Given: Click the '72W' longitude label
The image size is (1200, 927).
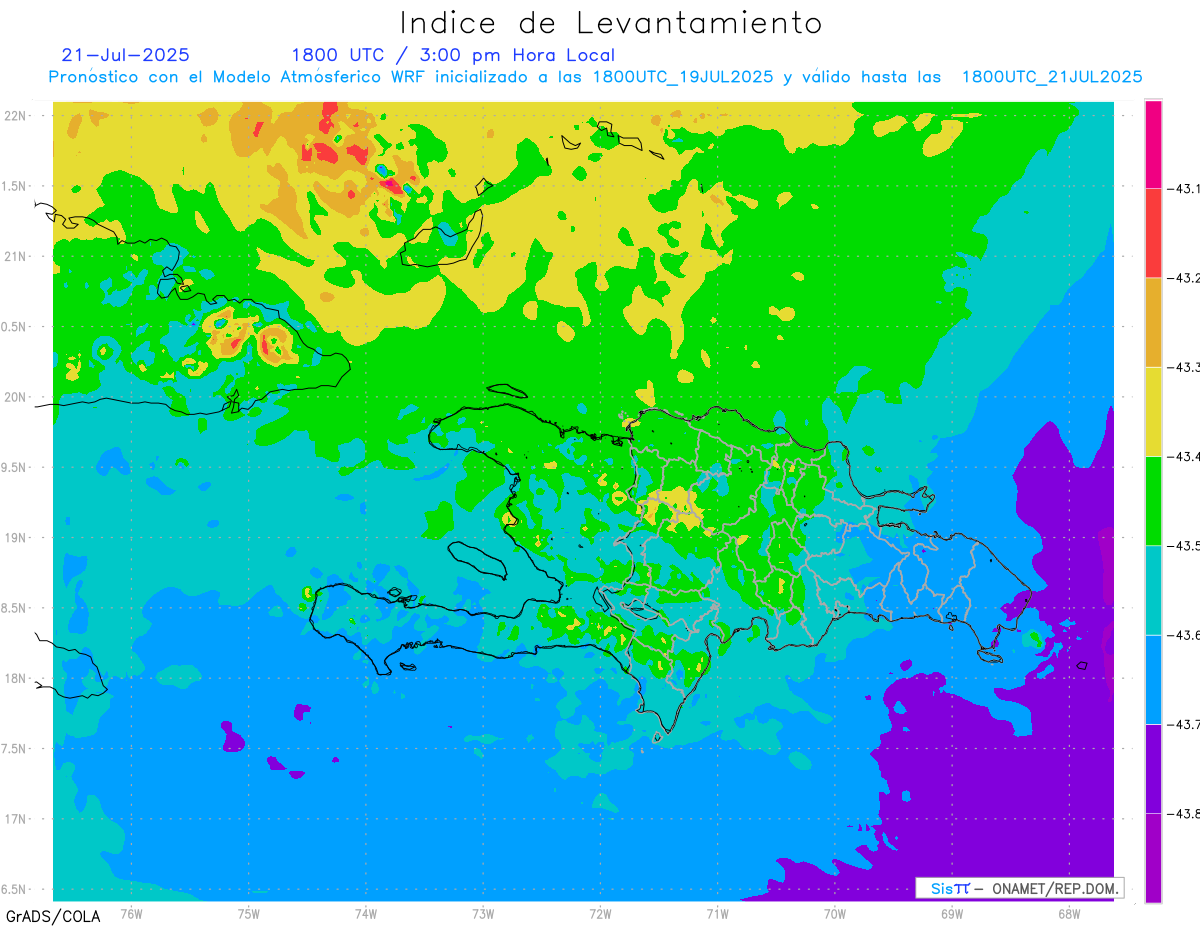Looking at the screenshot, I should [600, 913].
